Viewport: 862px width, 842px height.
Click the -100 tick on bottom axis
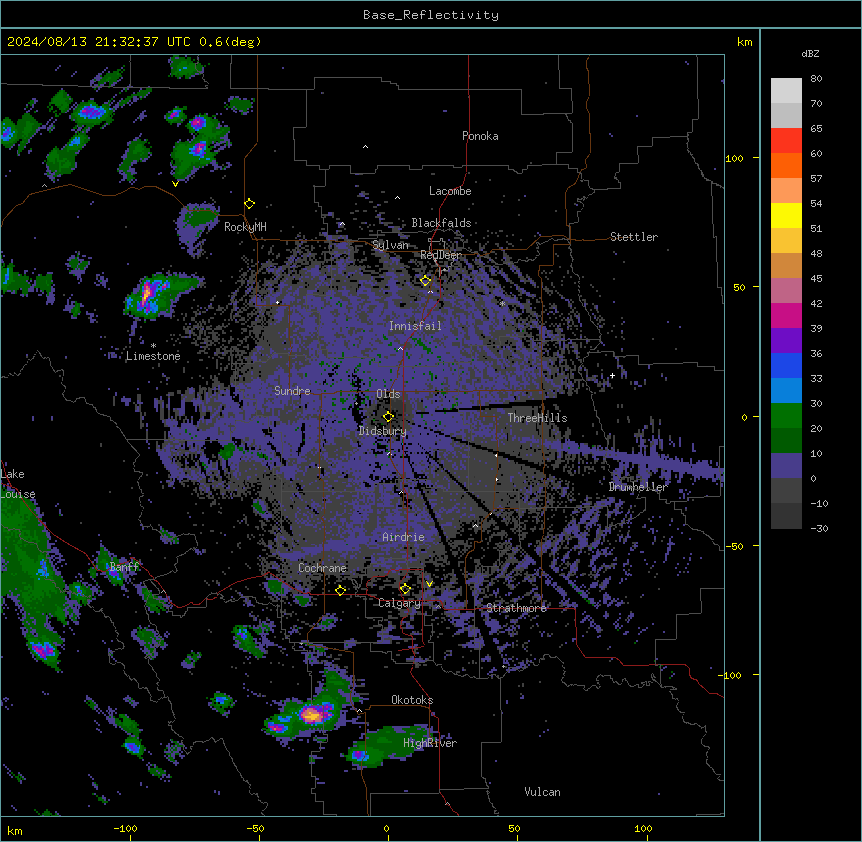125,828
